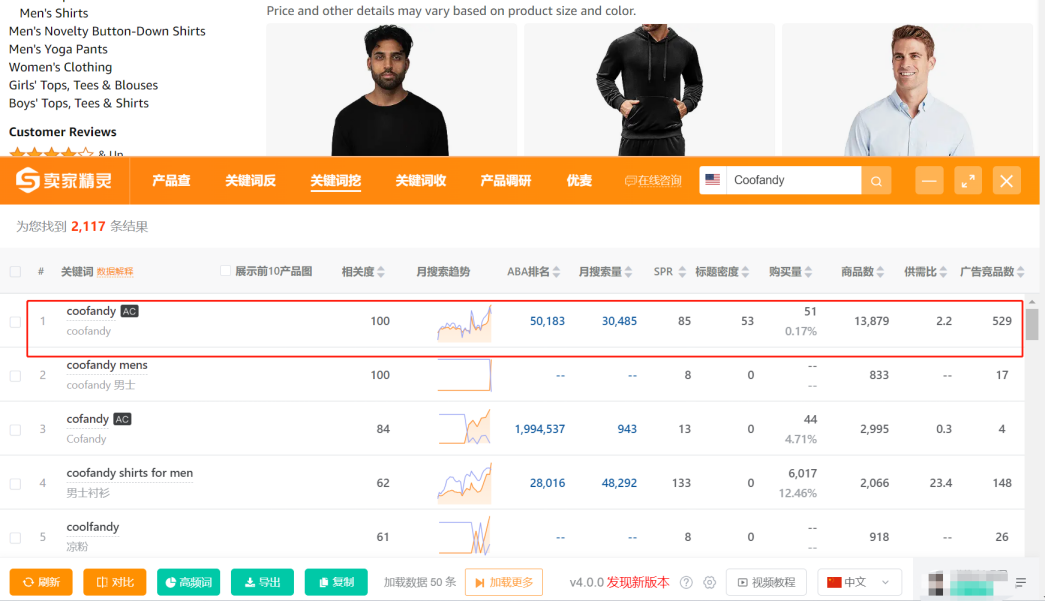This screenshot has height=602, width=1046.
Task: Tick the checkbox for coofandy mens row
Action: coord(15,376)
